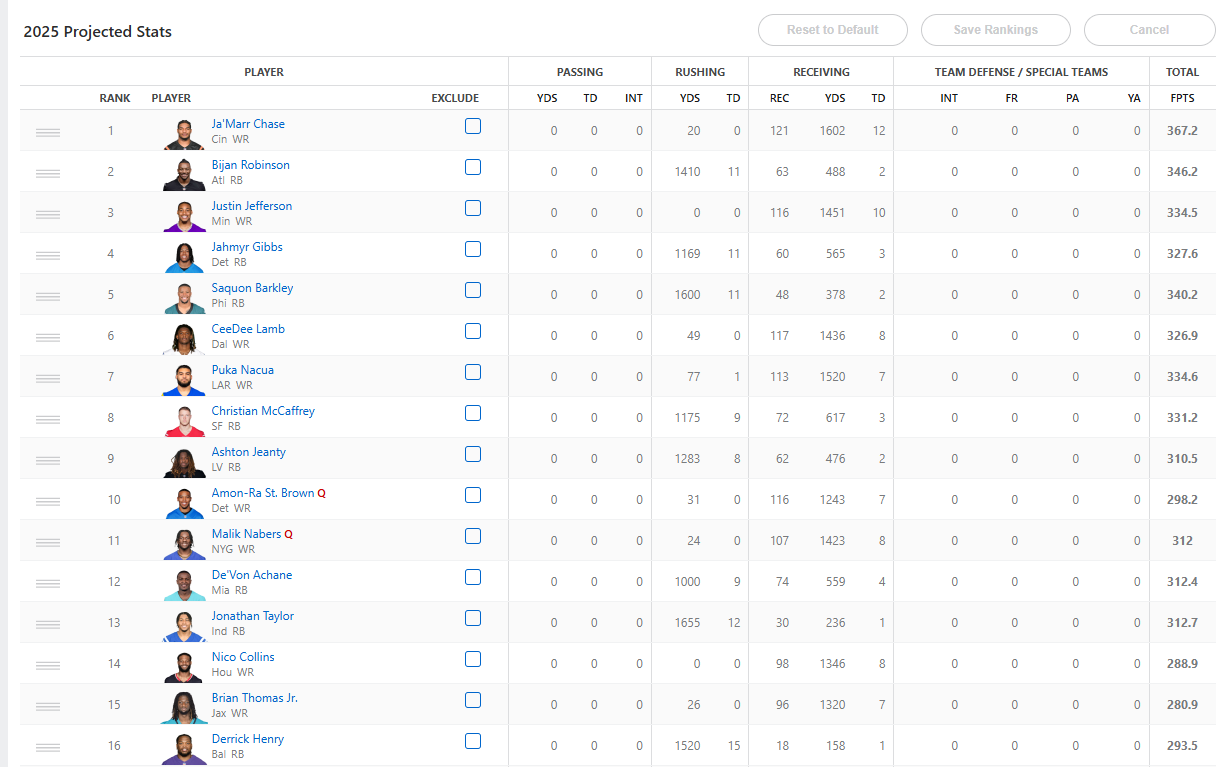
Task: Check the exclude box for Justin Jefferson
Action: (473, 208)
